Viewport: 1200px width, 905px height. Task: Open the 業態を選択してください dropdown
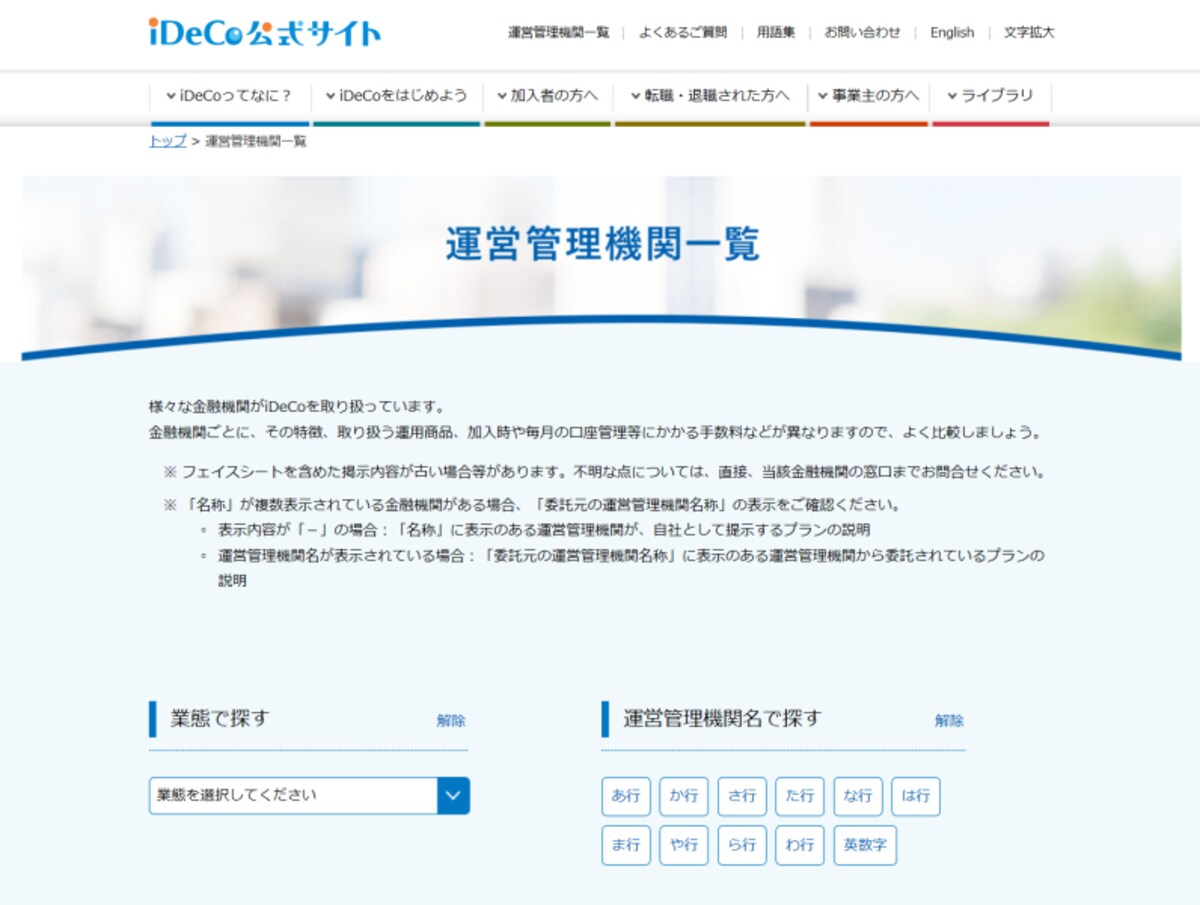coord(309,796)
